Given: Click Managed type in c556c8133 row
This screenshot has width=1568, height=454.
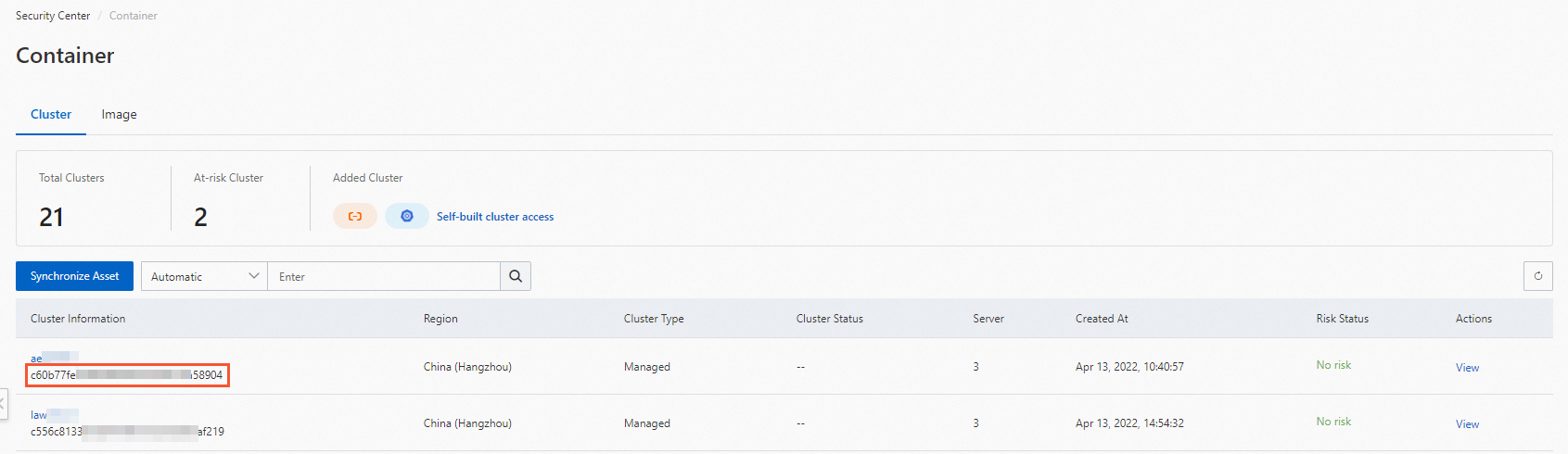Looking at the screenshot, I should (647, 423).
